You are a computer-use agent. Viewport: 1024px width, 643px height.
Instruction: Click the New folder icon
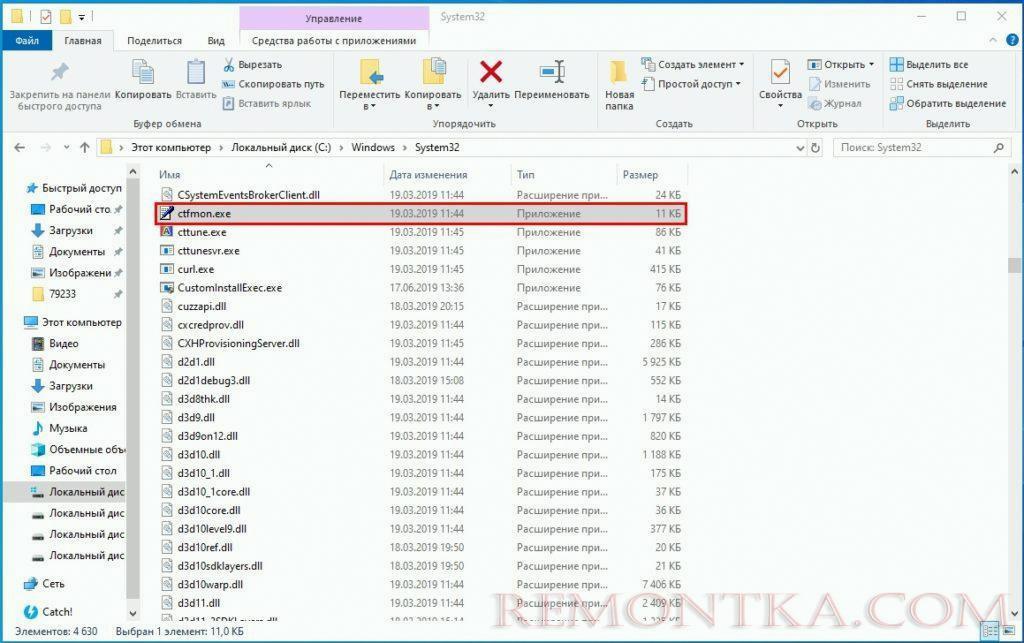[618, 72]
